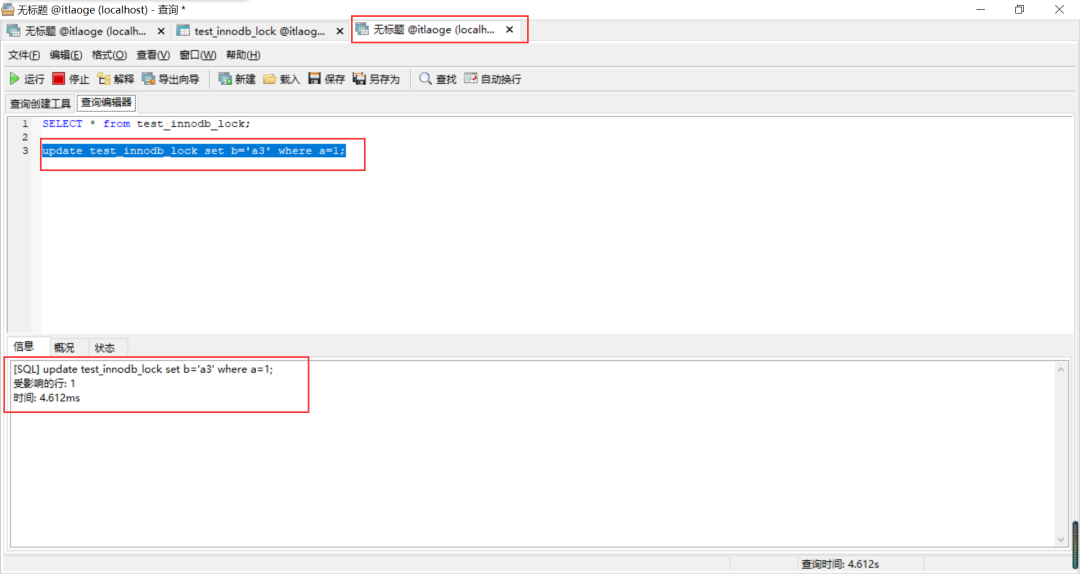Open 解释 explain plan tool
Viewport: 1080px width, 574px height.
click(x=116, y=79)
